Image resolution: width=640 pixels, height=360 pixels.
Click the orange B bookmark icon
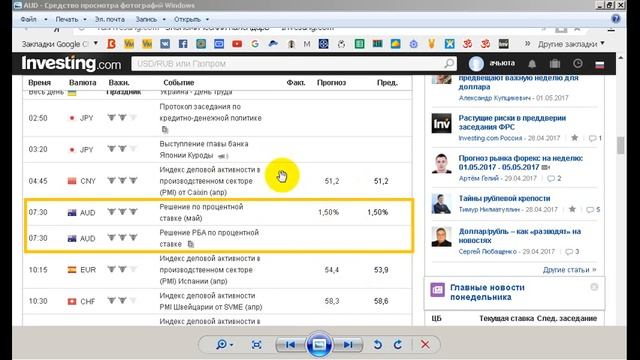tap(111, 44)
